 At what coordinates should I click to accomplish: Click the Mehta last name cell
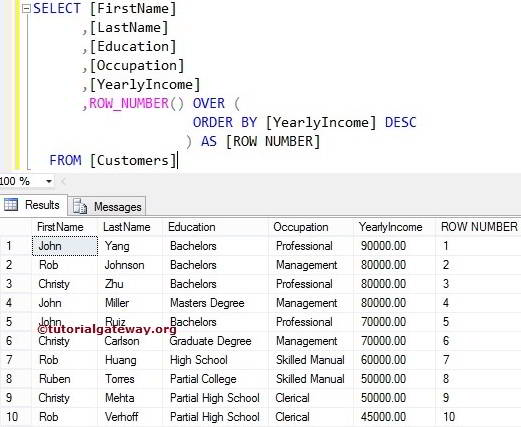pyautogui.click(x=130, y=398)
